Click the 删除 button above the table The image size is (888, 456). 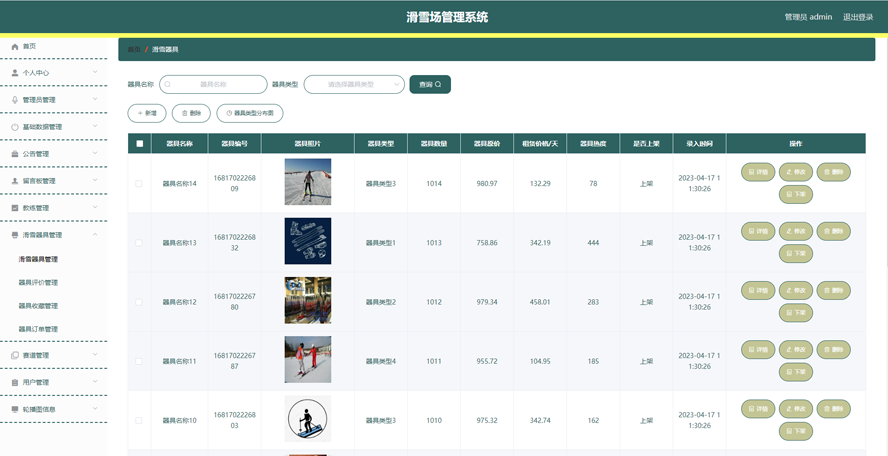point(191,113)
